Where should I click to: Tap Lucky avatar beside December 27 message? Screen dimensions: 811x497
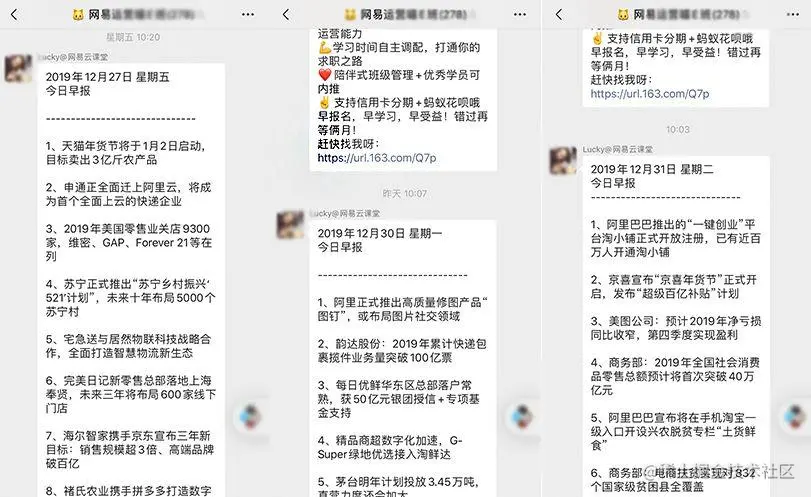pos(19,68)
